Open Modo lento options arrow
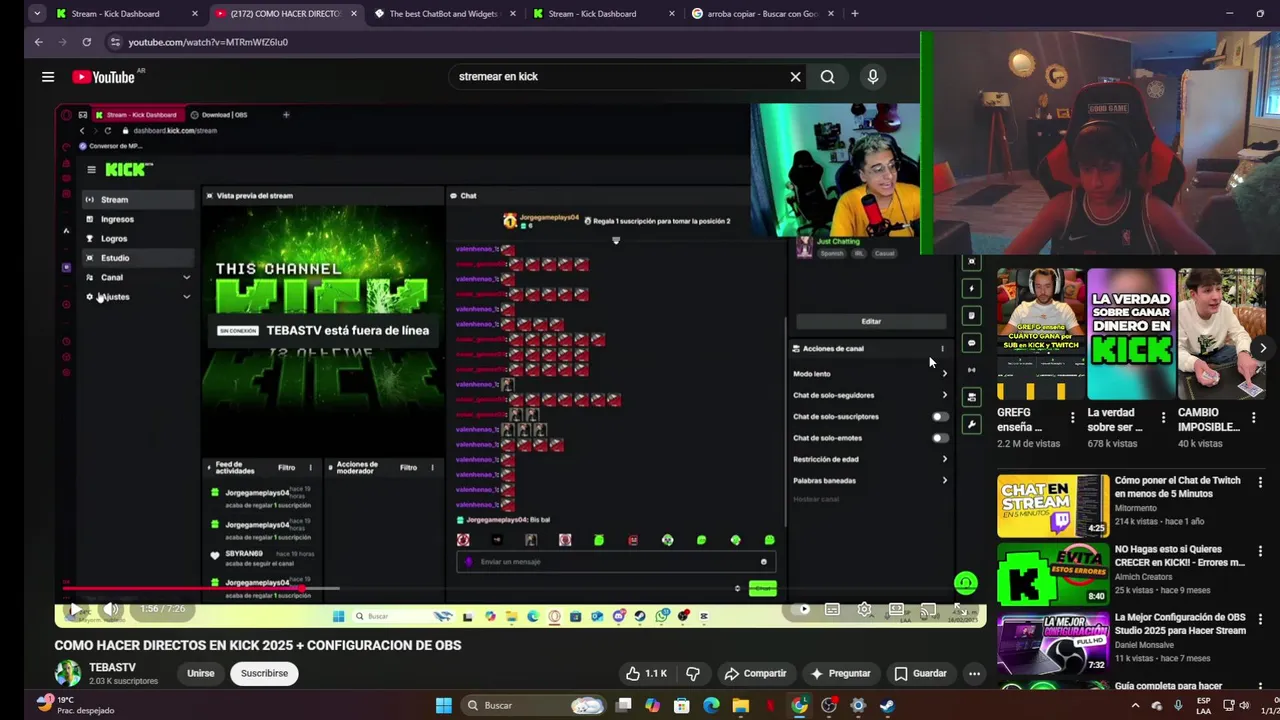 (944, 374)
